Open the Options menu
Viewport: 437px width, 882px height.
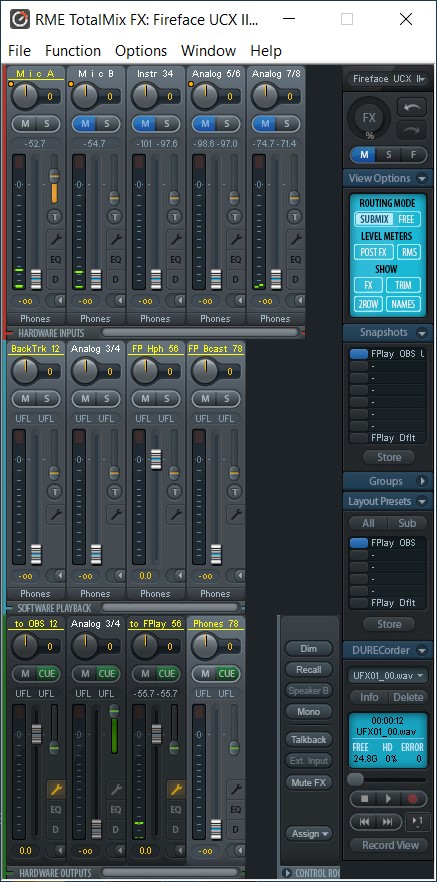pyautogui.click(x=141, y=51)
